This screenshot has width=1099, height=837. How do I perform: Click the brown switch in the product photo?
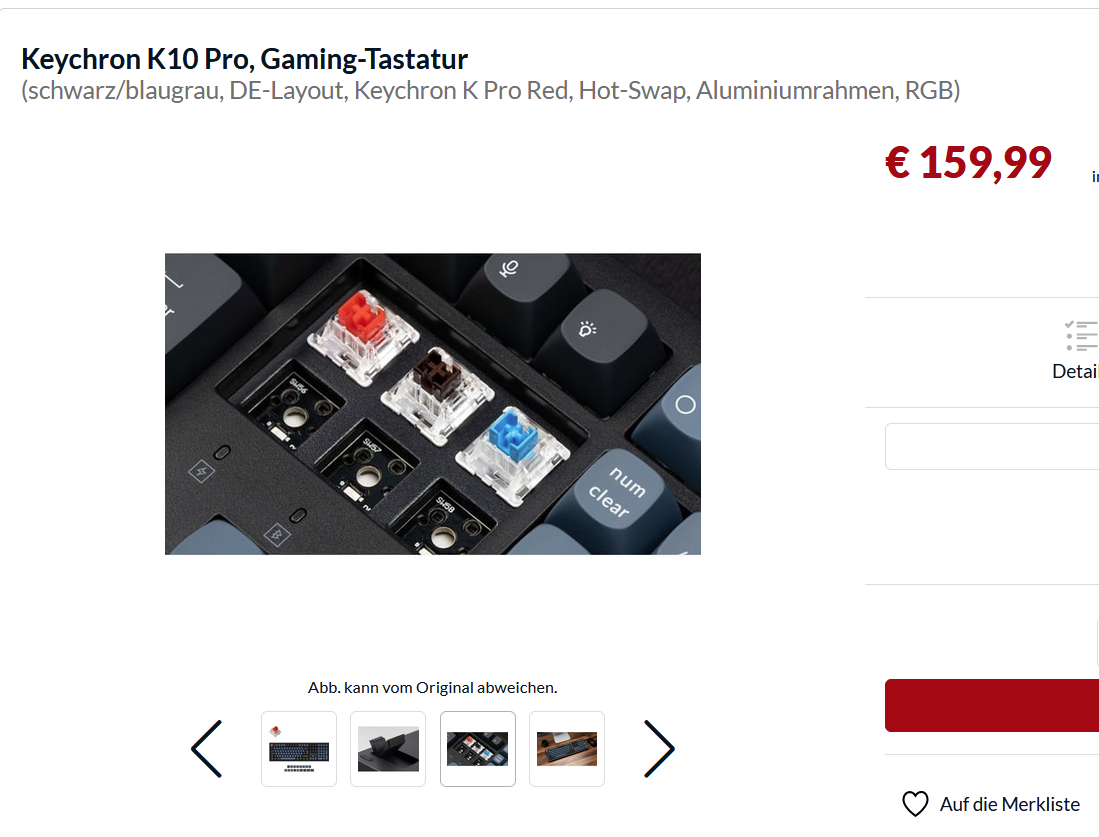pyautogui.click(x=438, y=395)
